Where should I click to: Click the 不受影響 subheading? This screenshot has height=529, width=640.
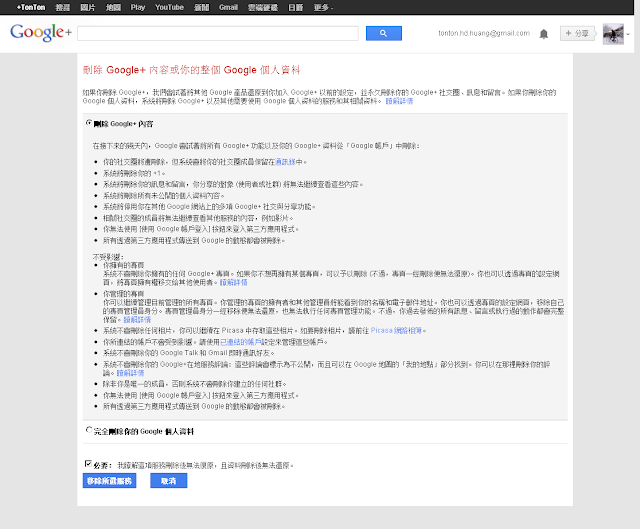coord(108,257)
